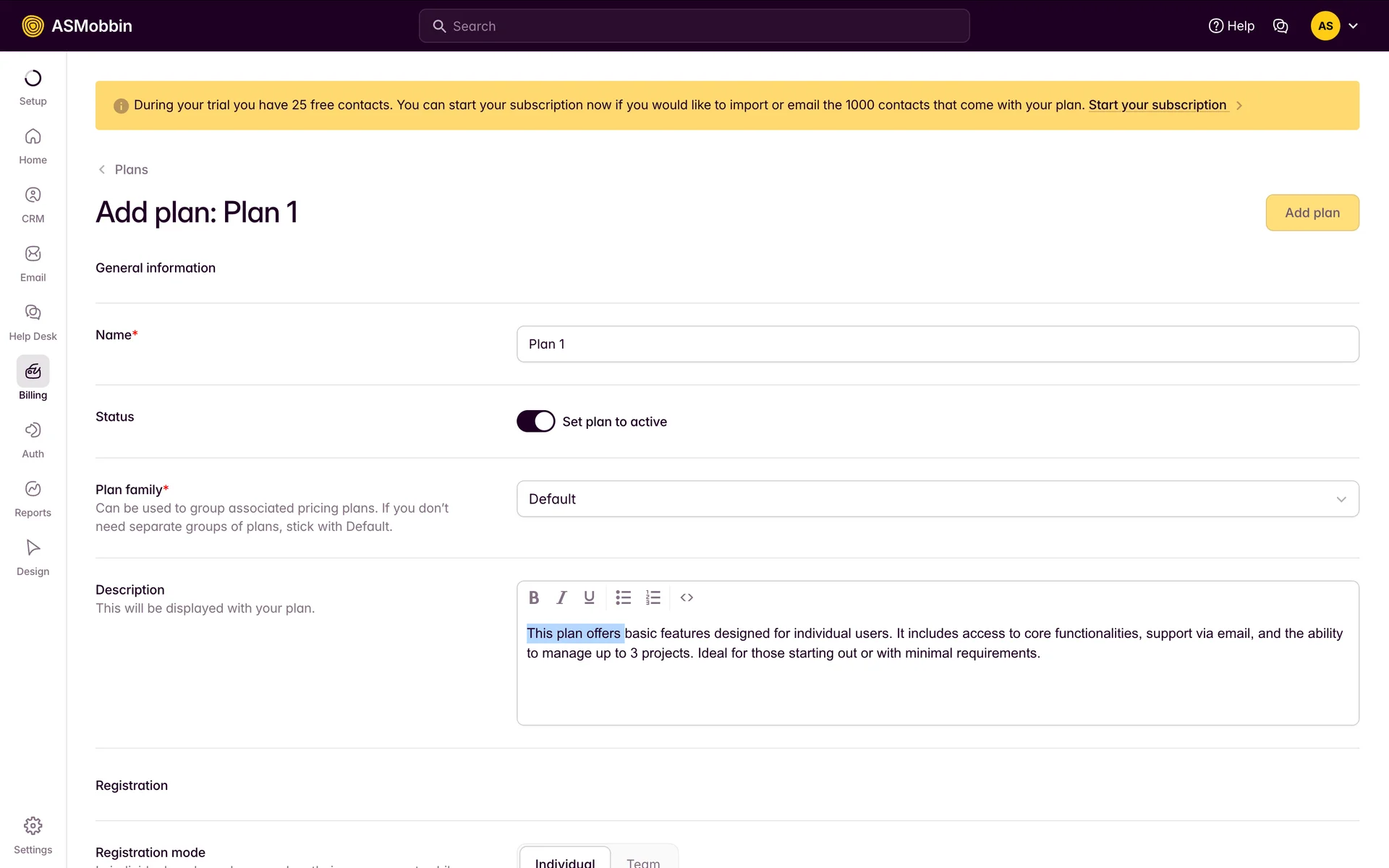Apply italic formatting in description editor

(561, 597)
